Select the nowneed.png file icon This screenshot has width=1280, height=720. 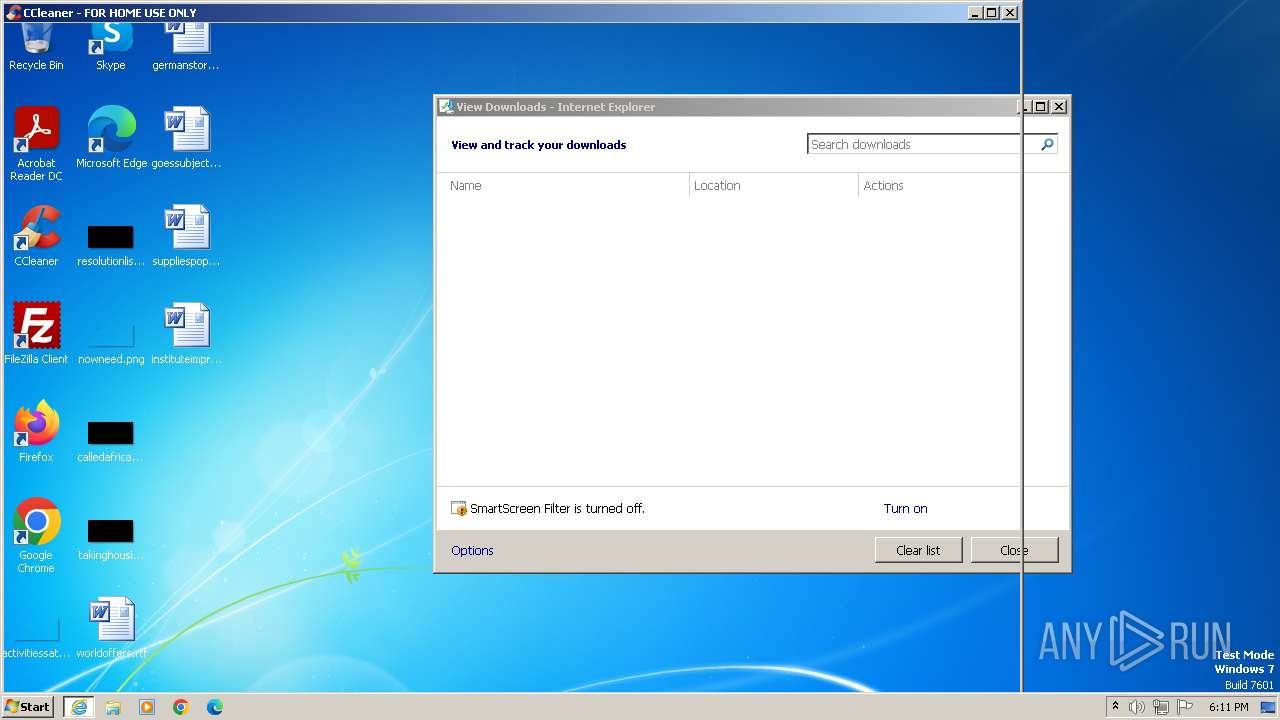(111, 341)
